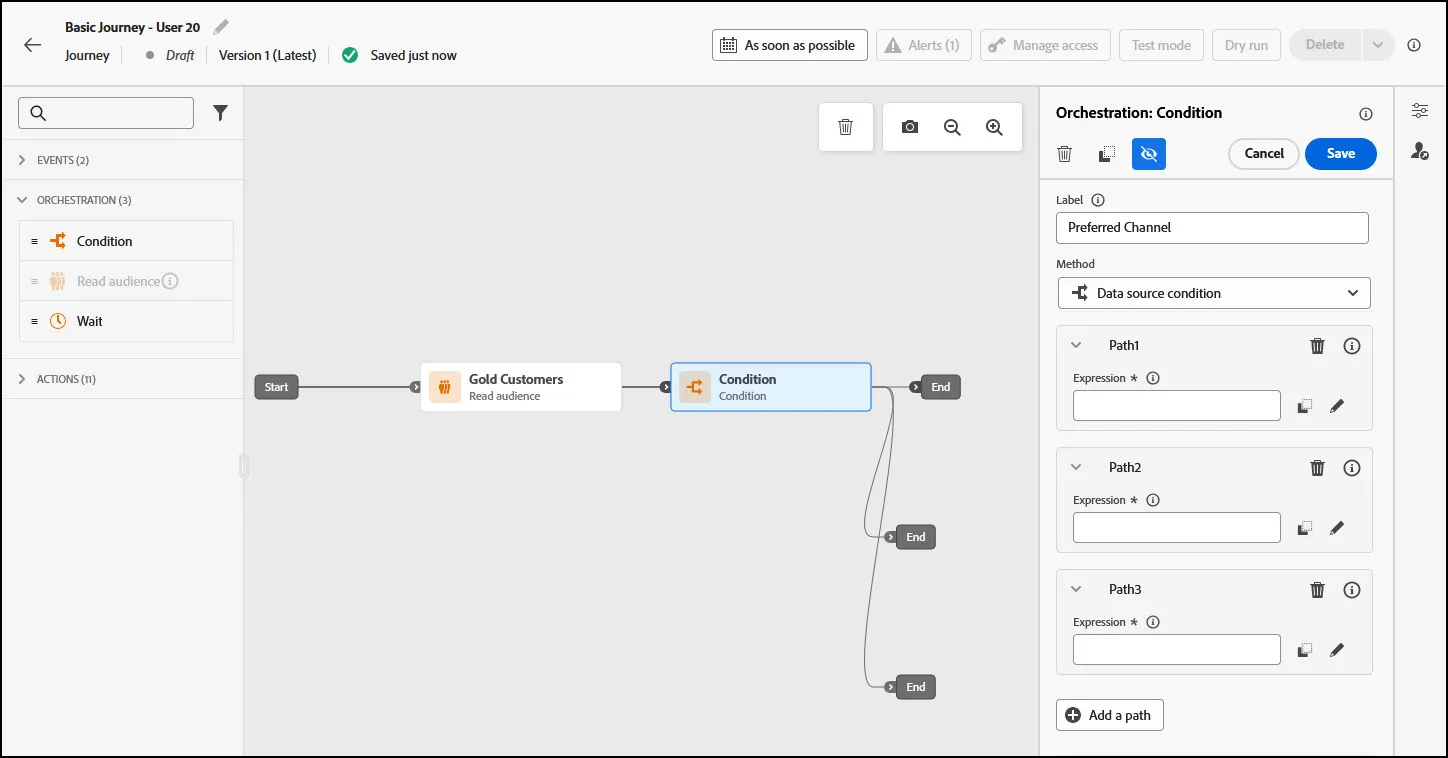Click the Preferred Channel label field
Screen dimensions: 1448x758
(1212, 228)
